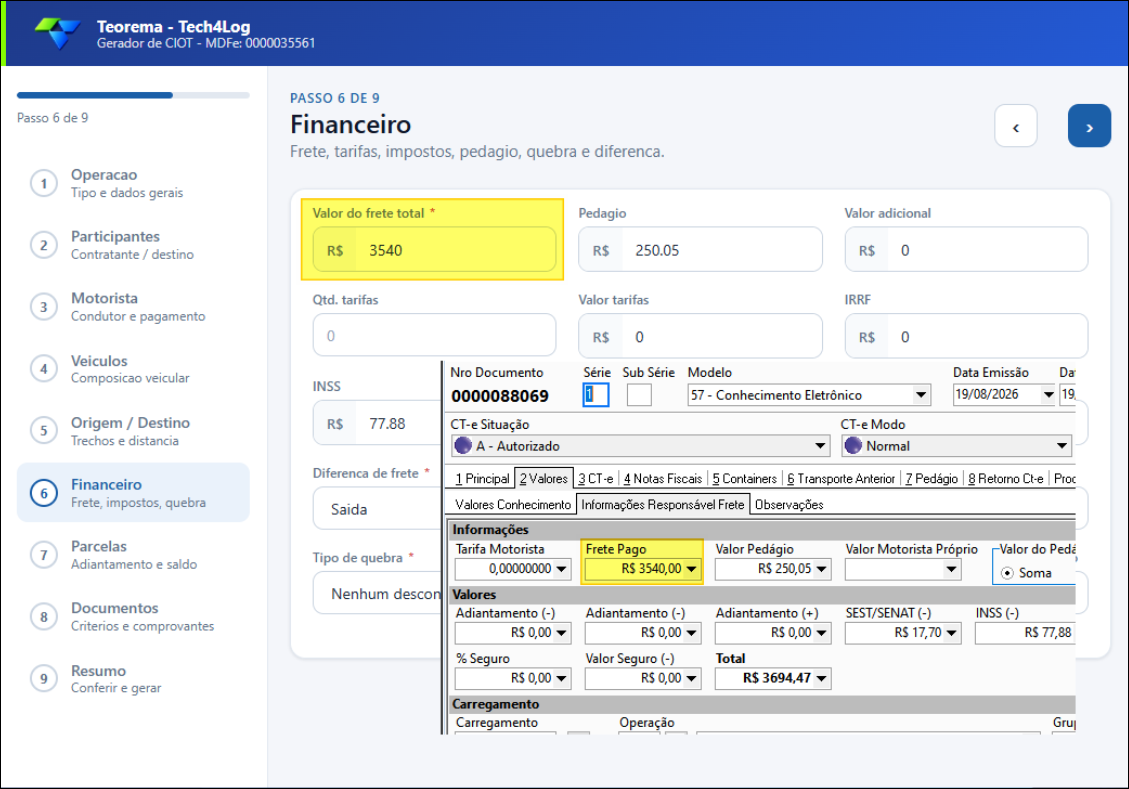Open the CT-e Modo Normal dropdown
1129x789 pixels.
coord(1061,446)
